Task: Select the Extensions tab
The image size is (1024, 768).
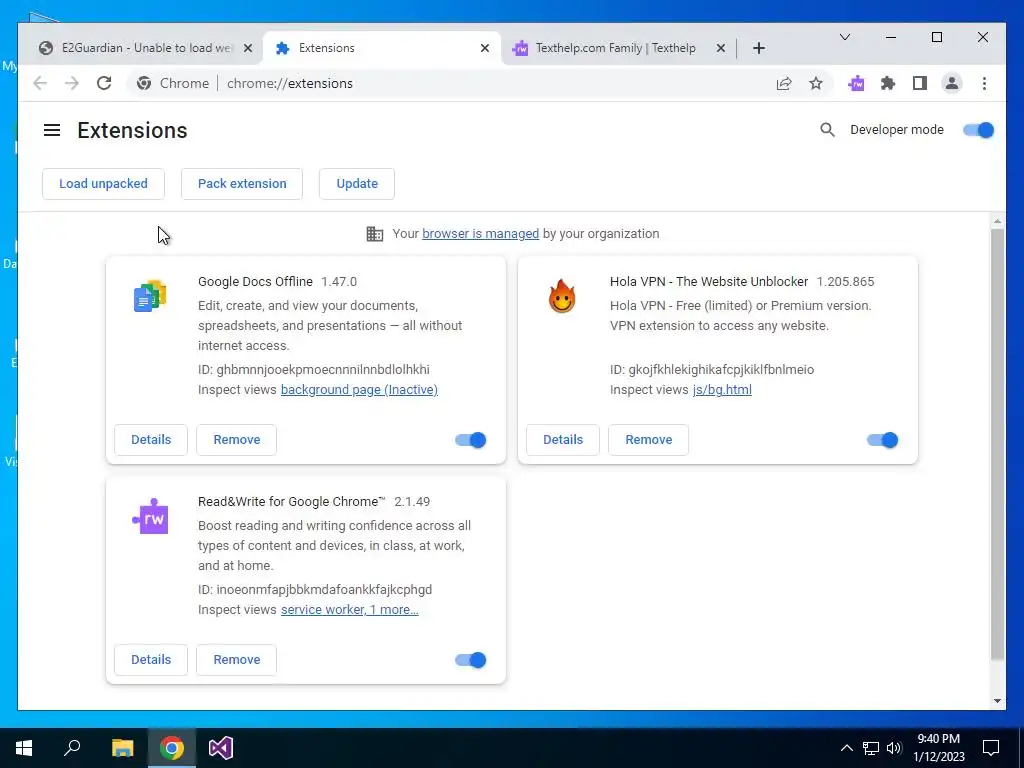Action: click(382, 48)
